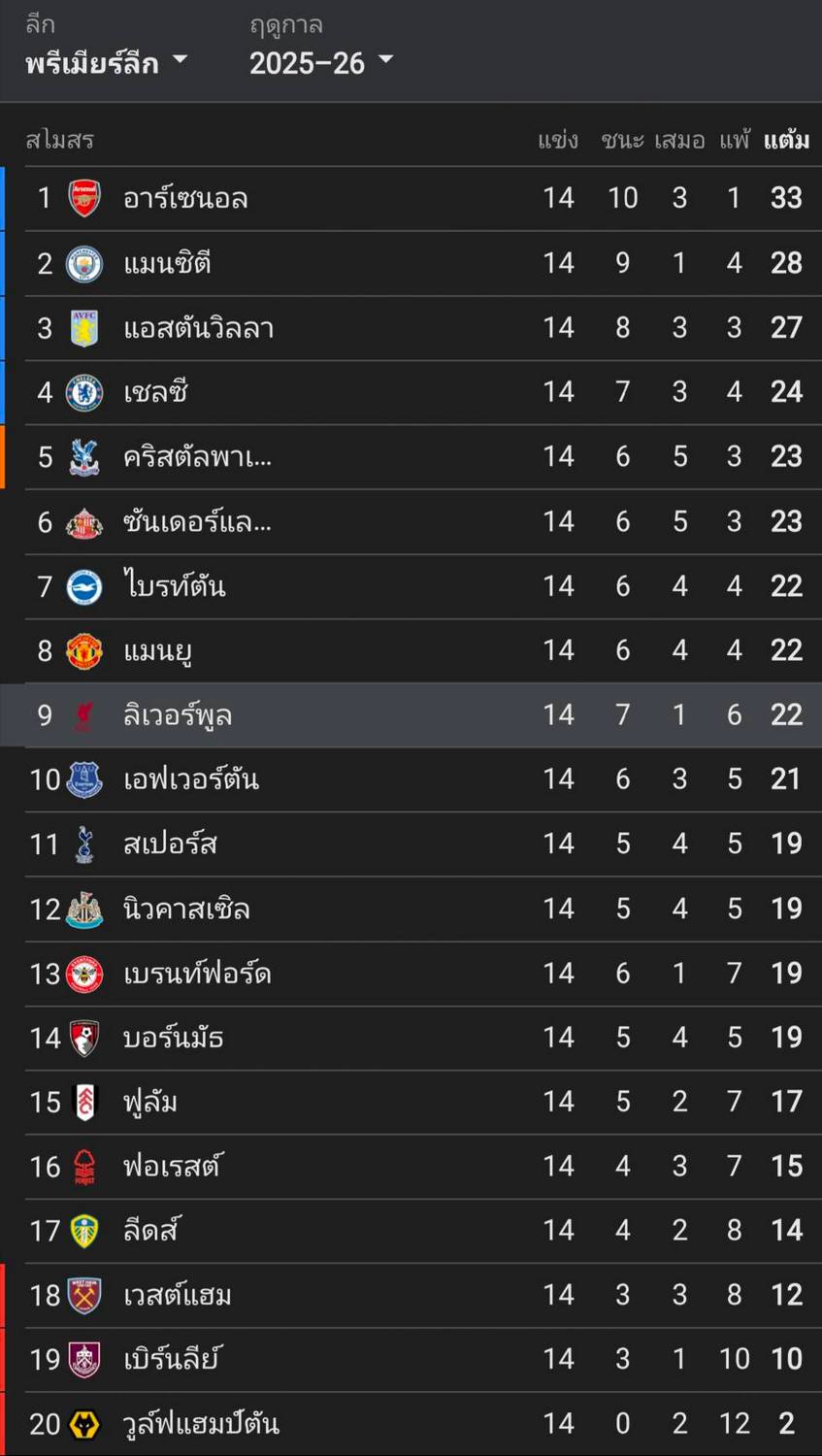
Task: Click the สโมสร club column header
Action: 59,141
